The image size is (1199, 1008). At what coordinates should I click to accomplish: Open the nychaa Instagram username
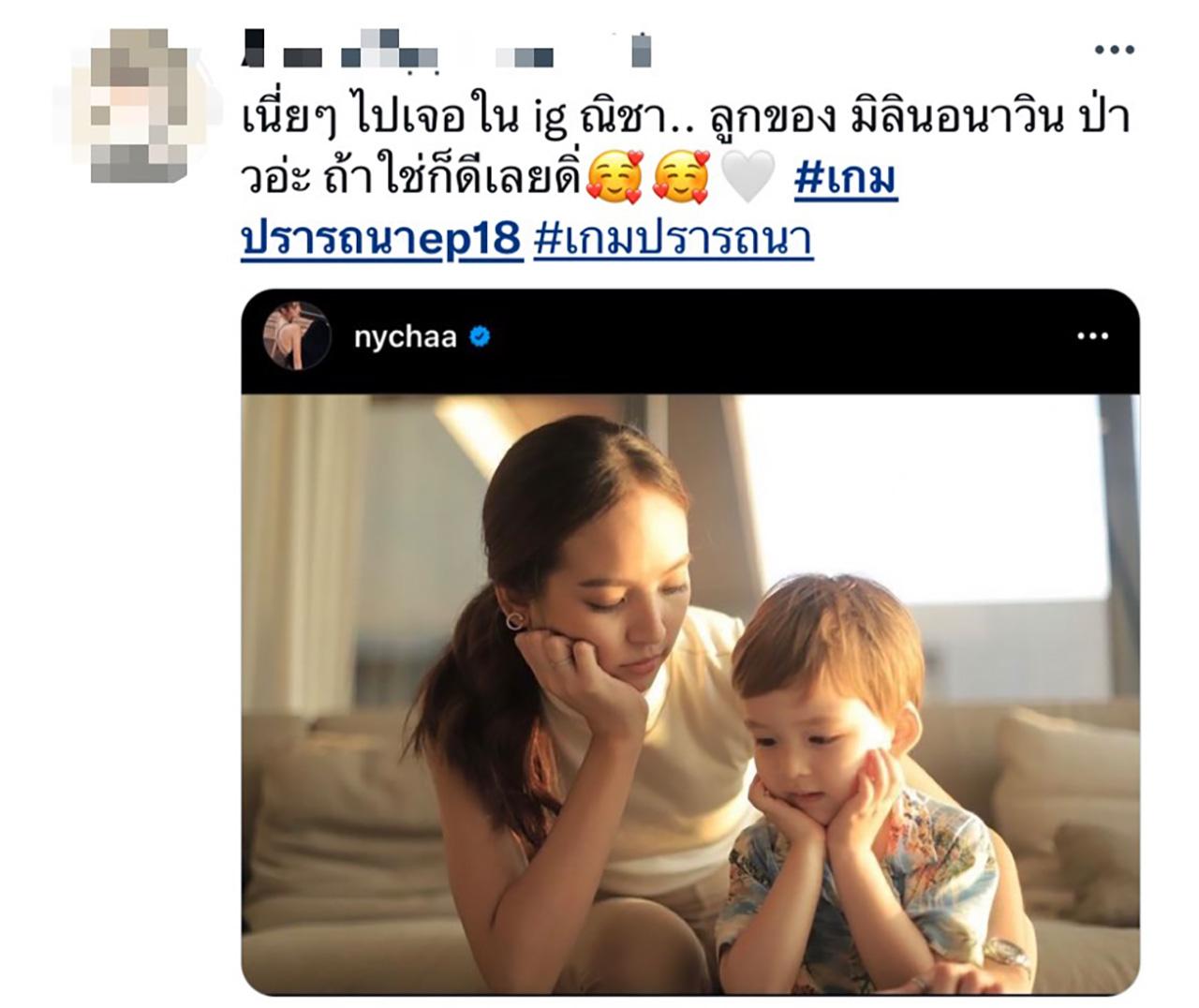coord(405,336)
